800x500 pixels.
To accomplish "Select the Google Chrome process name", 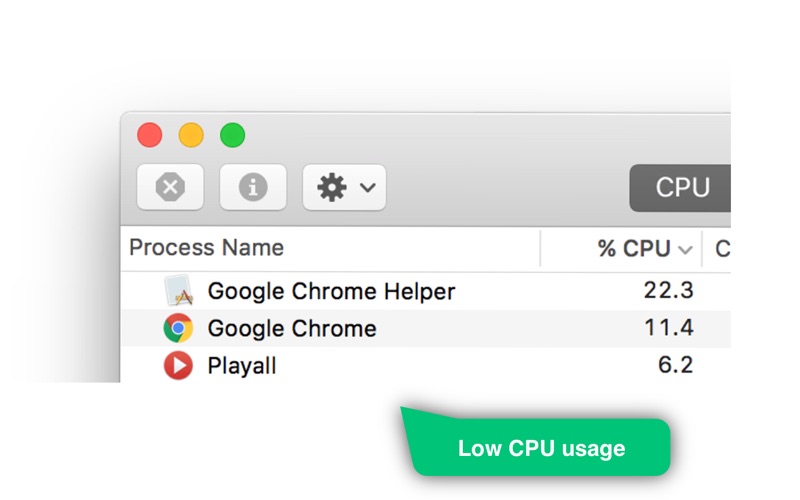I will point(292,328).
